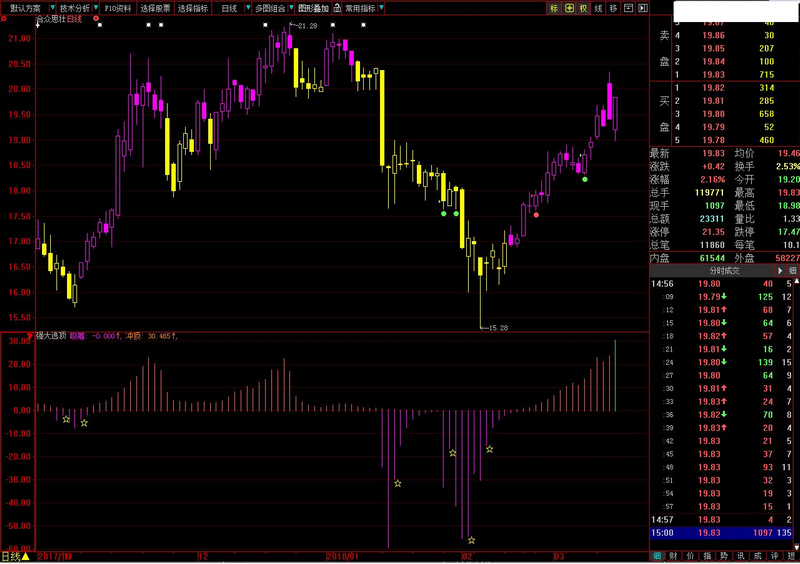The height and width of the screenshot is (564, 800).
Task: Click the tick list scroll-down arrow
Action: (x=797, y=547)
